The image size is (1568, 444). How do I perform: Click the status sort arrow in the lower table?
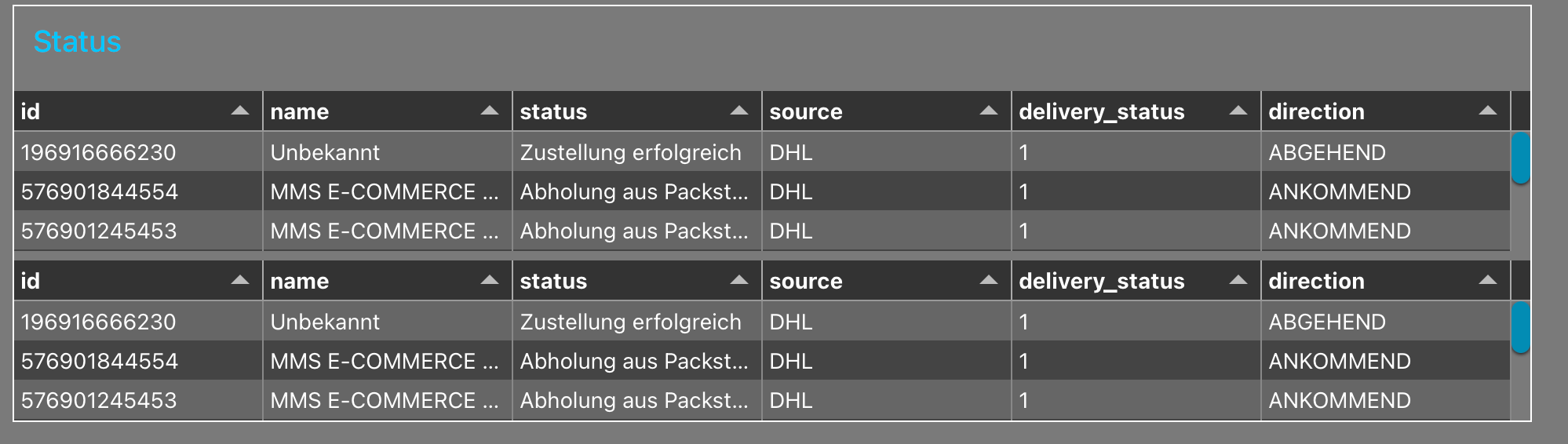(x=739, y=280)
